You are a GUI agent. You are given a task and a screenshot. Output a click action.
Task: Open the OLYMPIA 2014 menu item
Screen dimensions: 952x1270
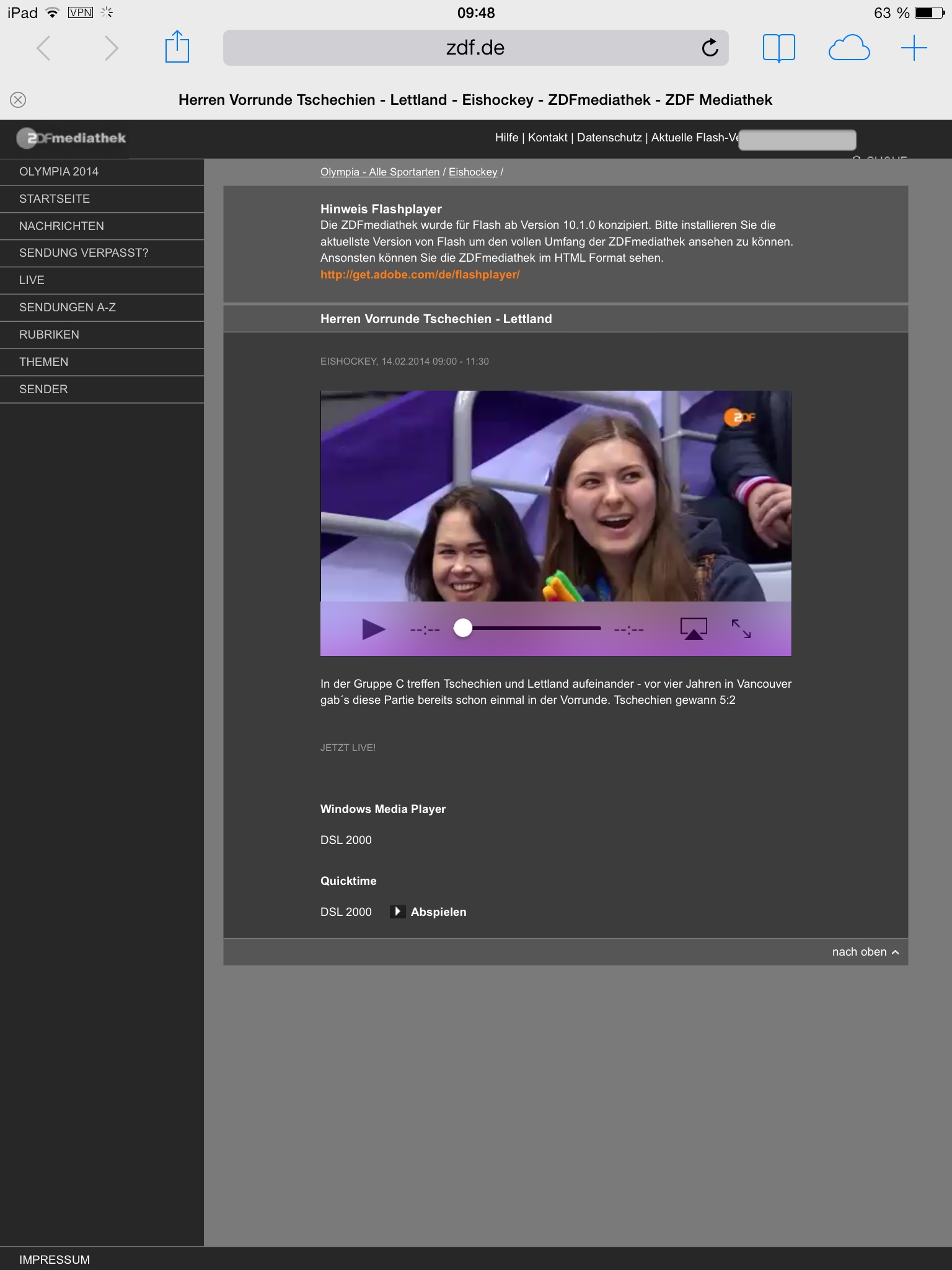[102, 172]
